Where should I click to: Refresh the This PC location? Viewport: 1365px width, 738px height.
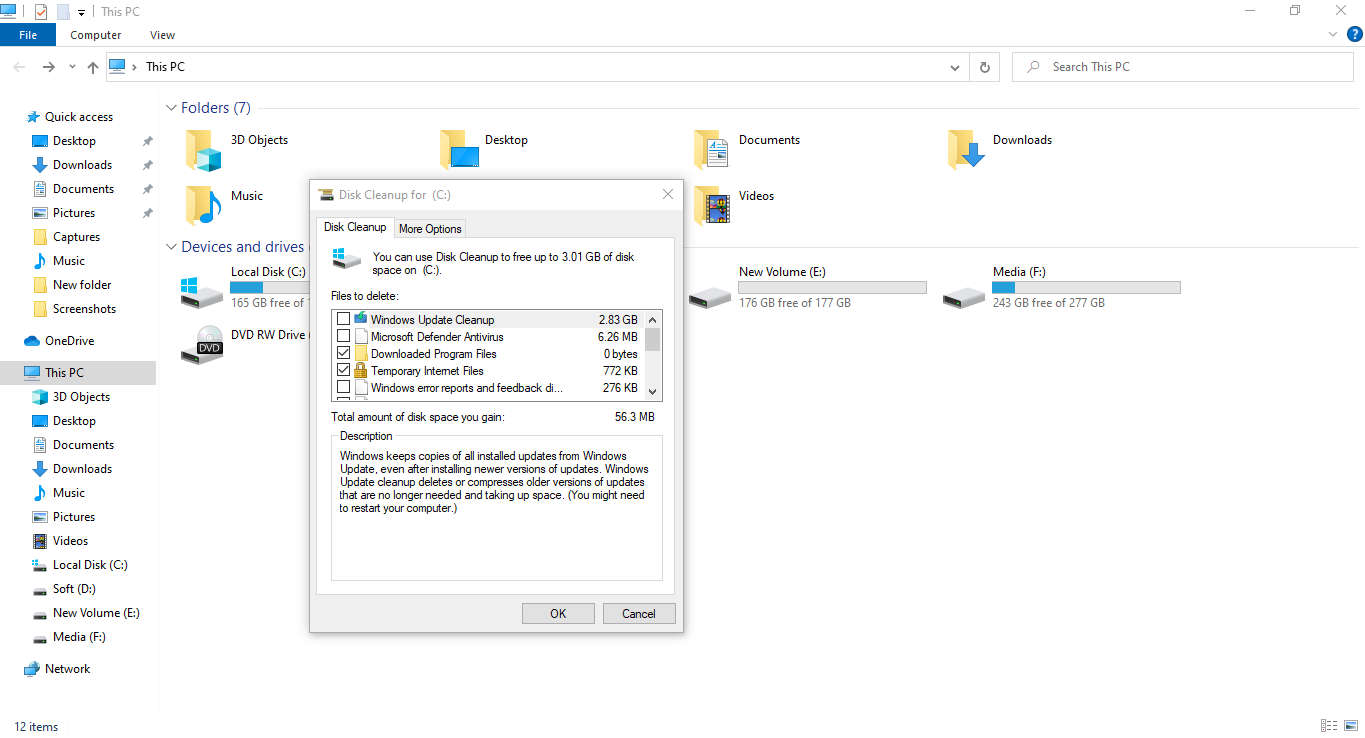[985, 67]
